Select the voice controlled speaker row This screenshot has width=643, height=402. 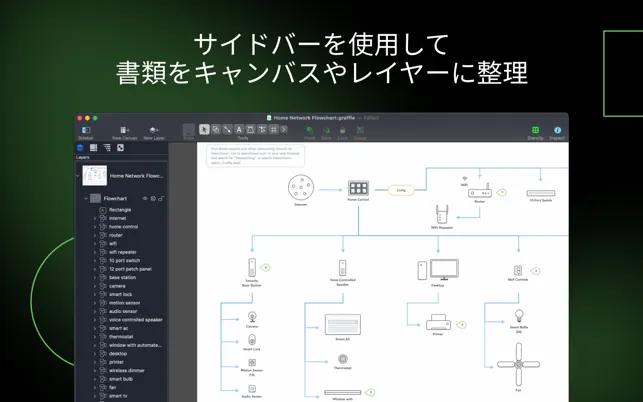(x=121, y=320)
